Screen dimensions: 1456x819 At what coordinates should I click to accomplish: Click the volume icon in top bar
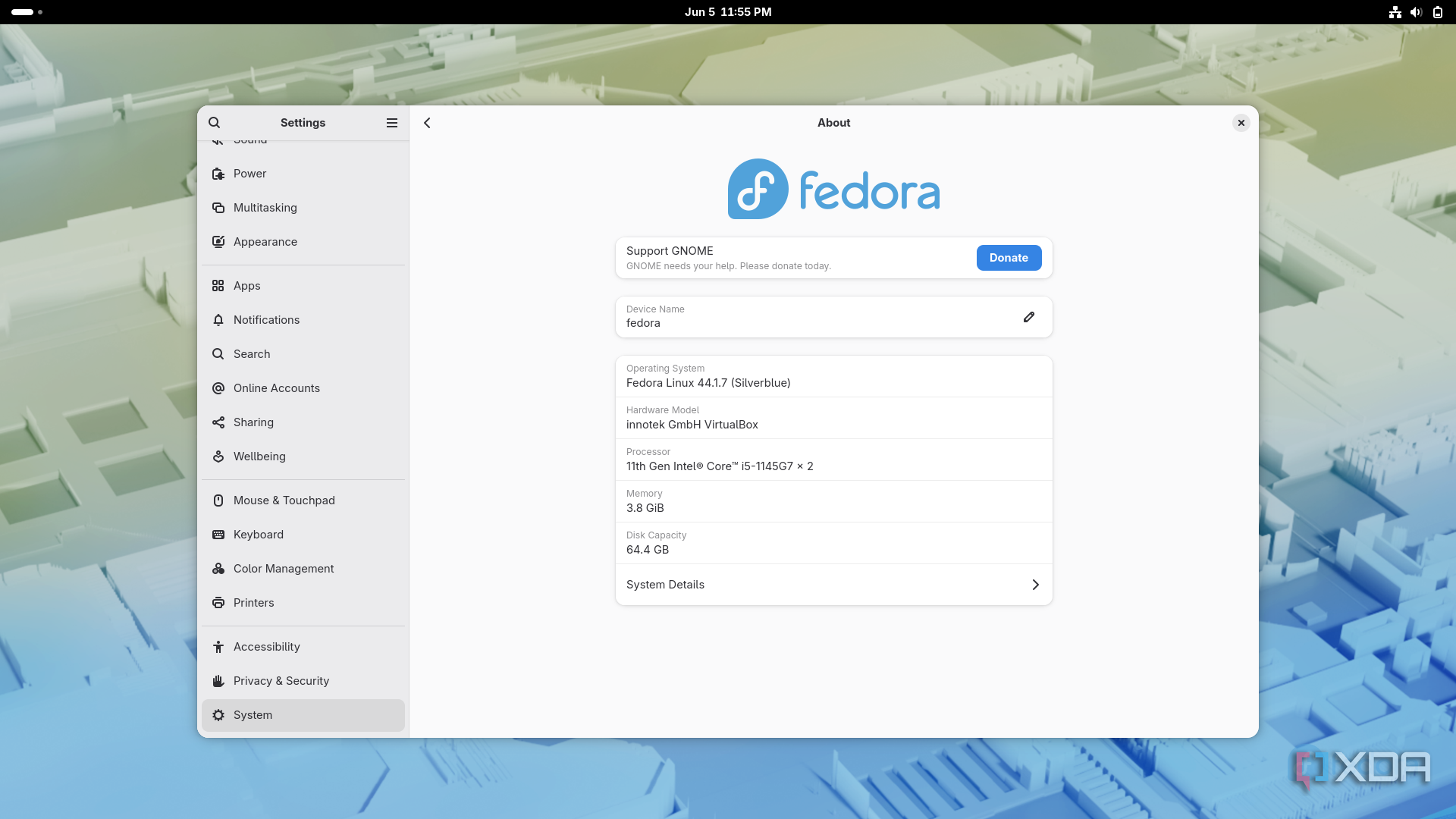click(x=1417, y=12)
